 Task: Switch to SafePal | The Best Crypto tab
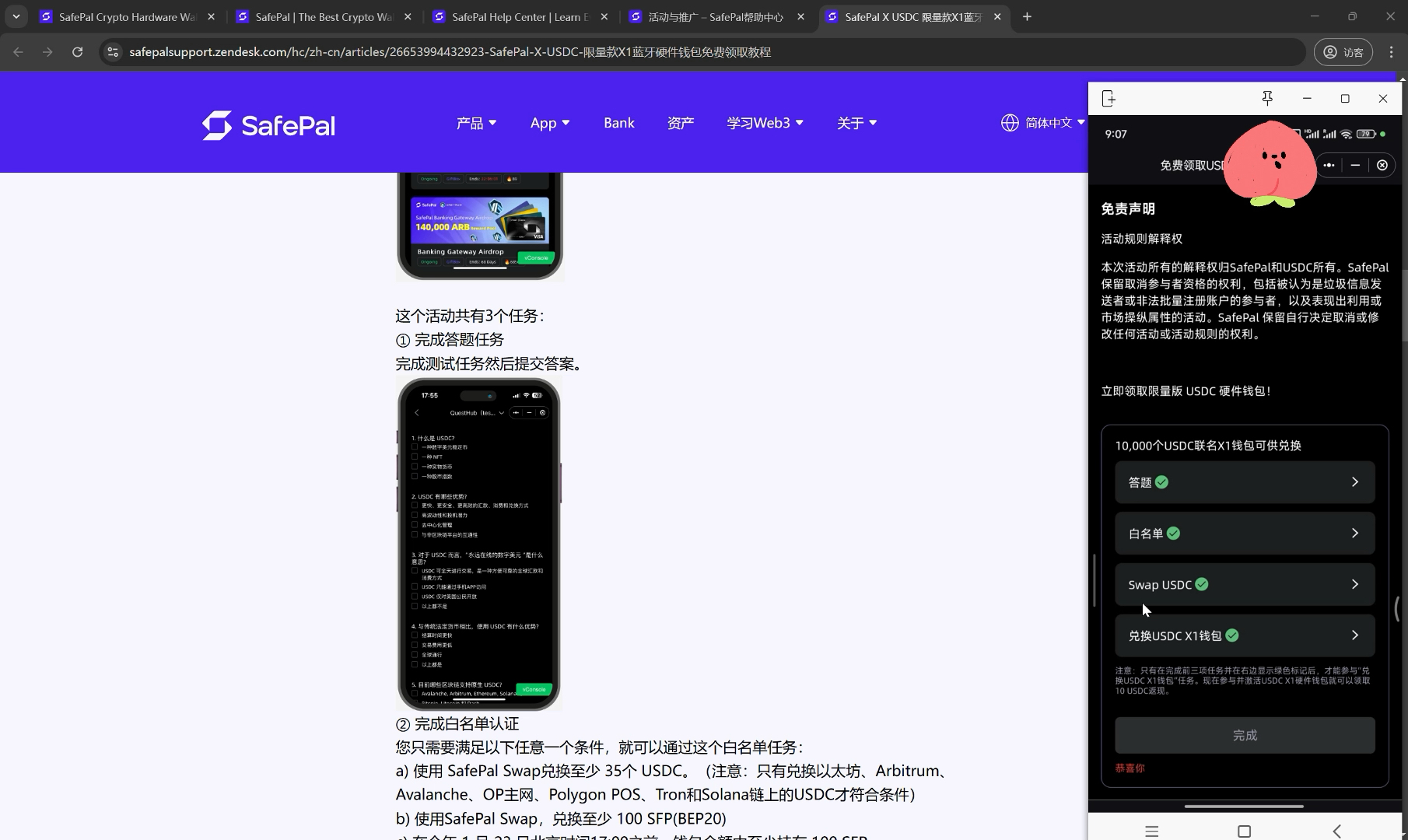[x=324, y=16]
